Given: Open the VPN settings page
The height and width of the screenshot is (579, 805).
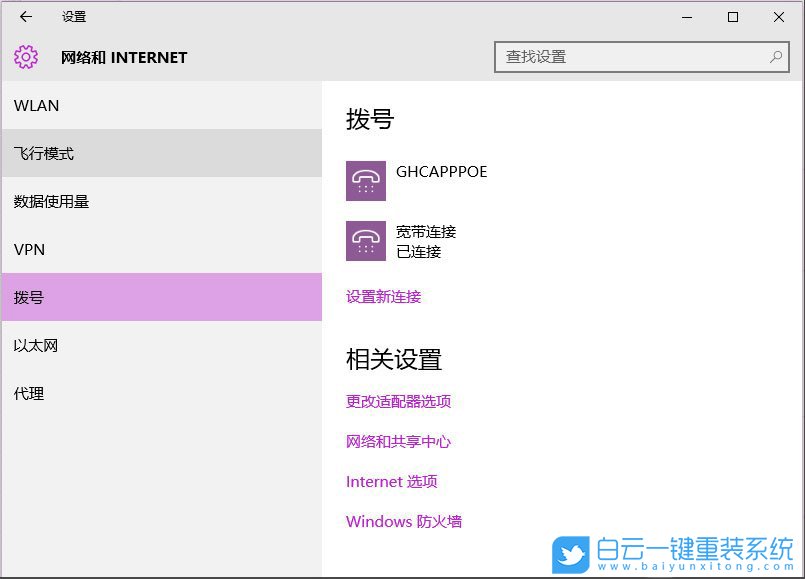Looking at the screenshot, I should (29, 249).
